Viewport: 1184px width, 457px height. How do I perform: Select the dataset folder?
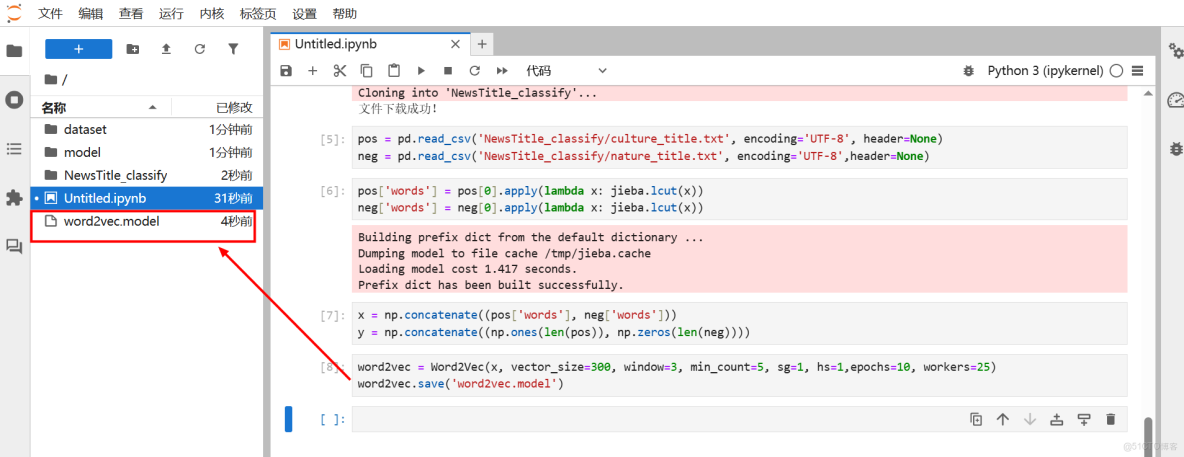point(146,129)
